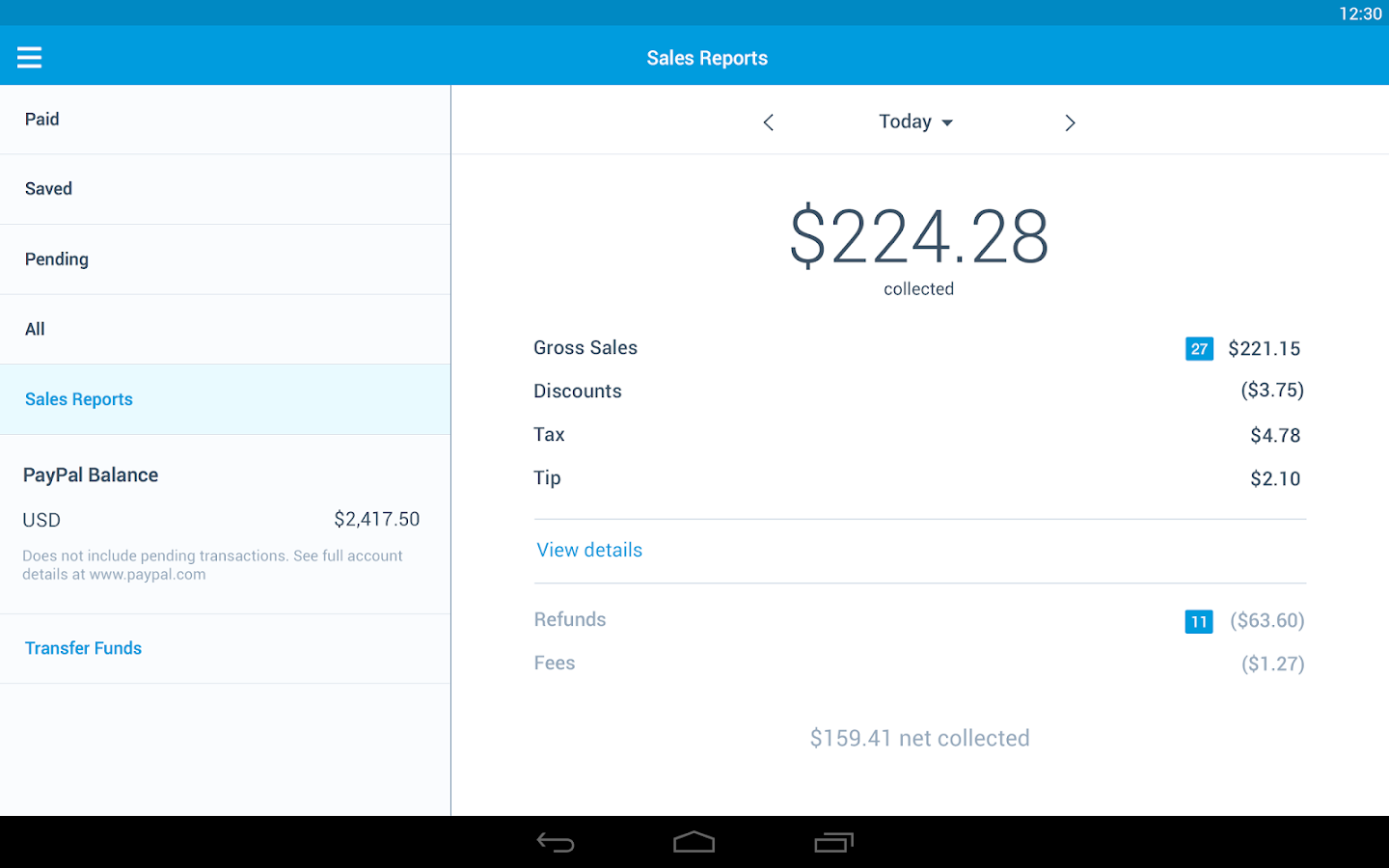
Task: Tap the Android back navigation icon
Action: click(556, 843)
